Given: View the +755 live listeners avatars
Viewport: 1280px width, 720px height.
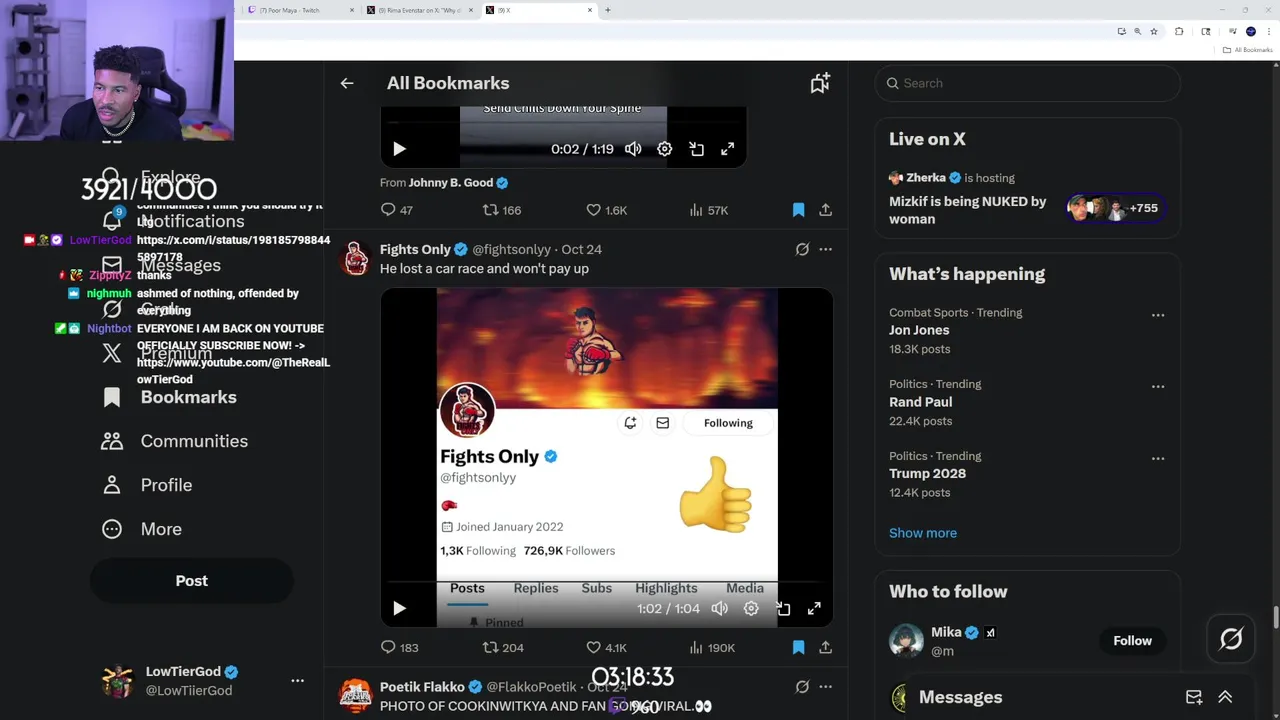Looking at the screenshot, I should (1114, 208).
